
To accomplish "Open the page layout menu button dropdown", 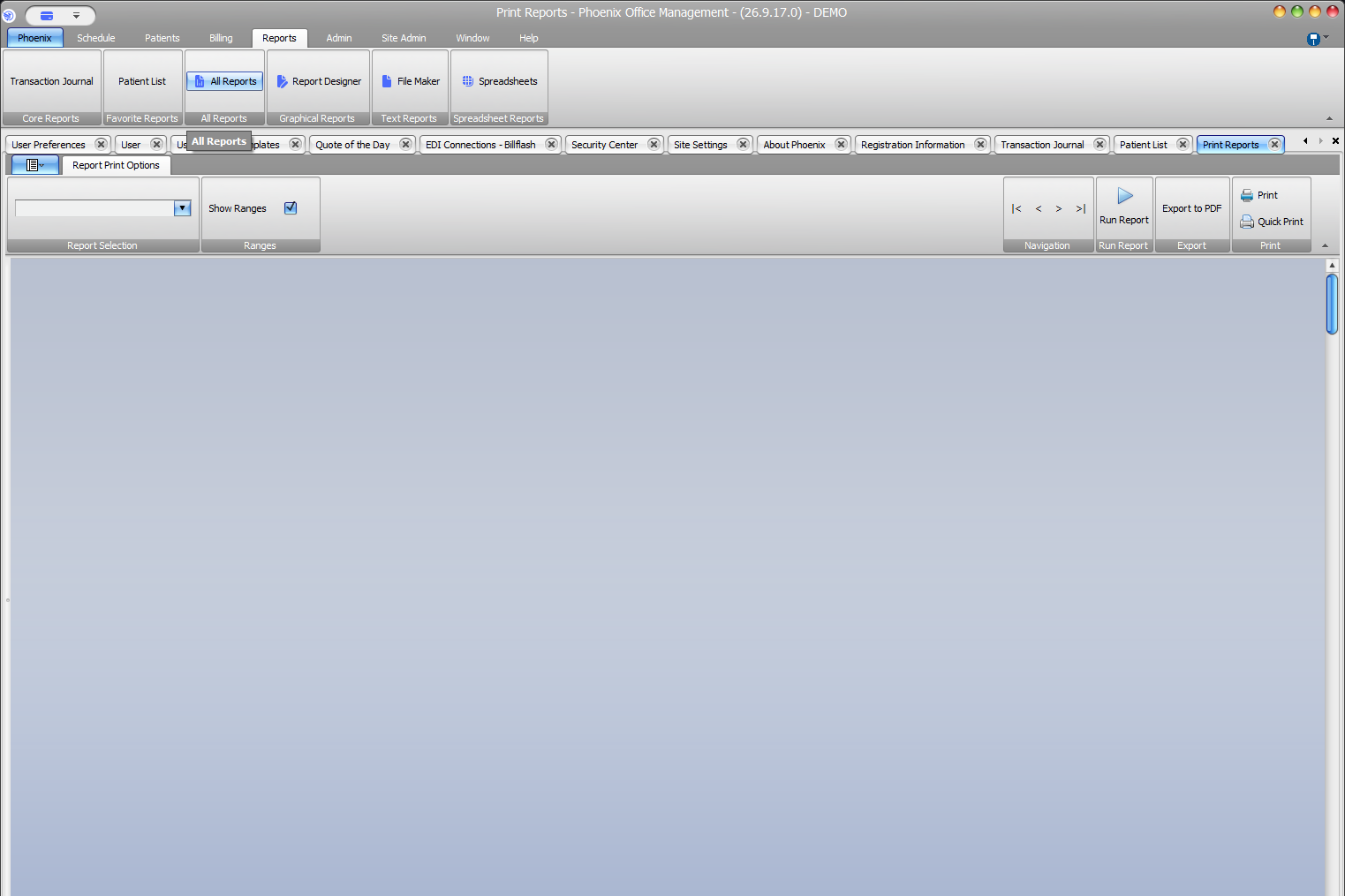I will click(34, 165).
